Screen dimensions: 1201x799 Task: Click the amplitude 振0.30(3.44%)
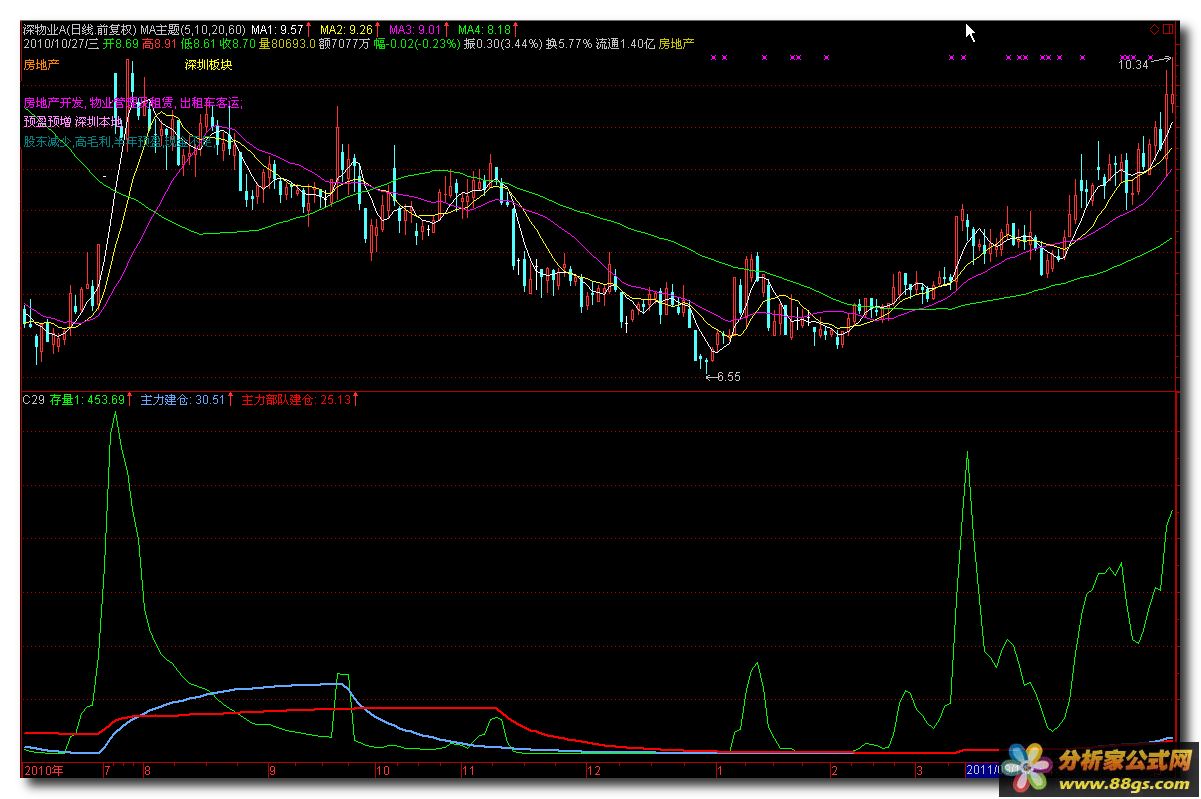point(503,44)
